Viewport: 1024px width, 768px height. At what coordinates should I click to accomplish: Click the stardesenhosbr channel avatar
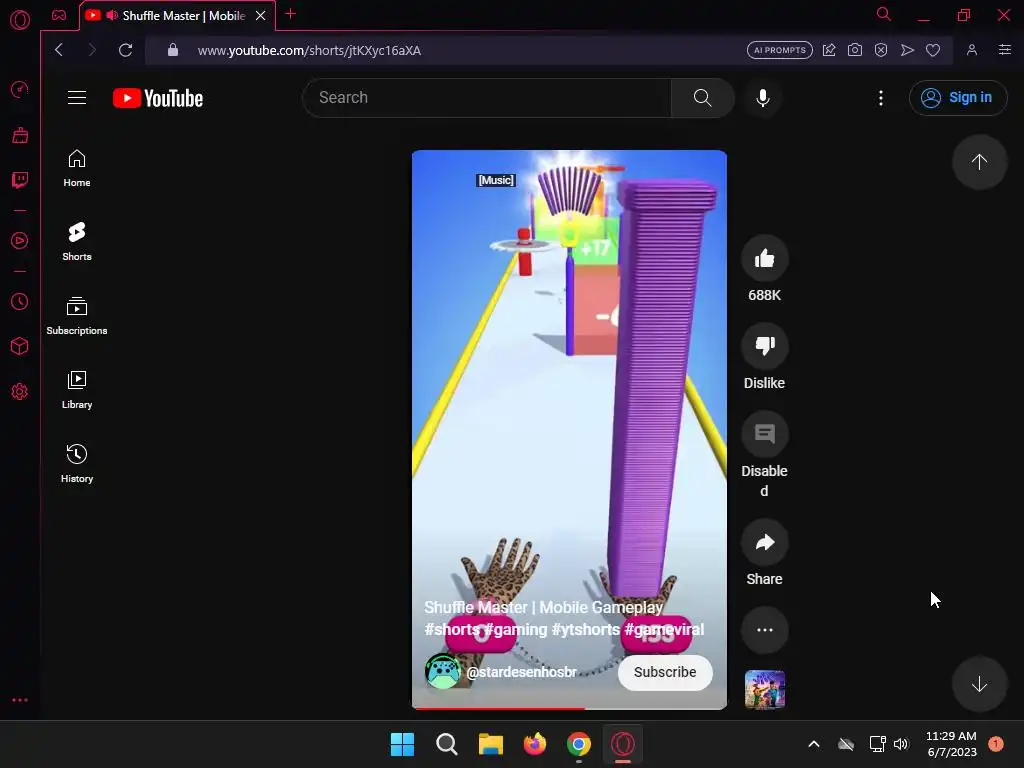coord(443,672)
